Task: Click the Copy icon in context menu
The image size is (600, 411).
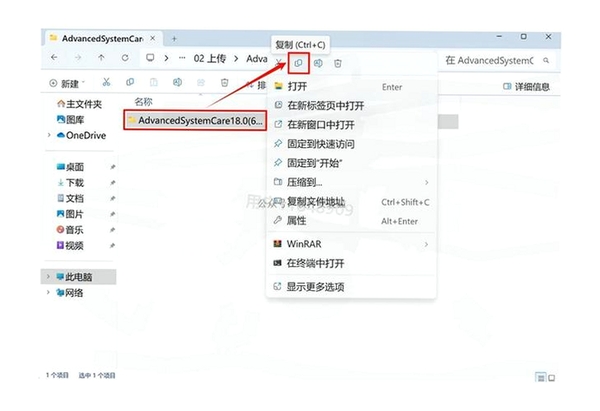Action: tap(298, 63)
